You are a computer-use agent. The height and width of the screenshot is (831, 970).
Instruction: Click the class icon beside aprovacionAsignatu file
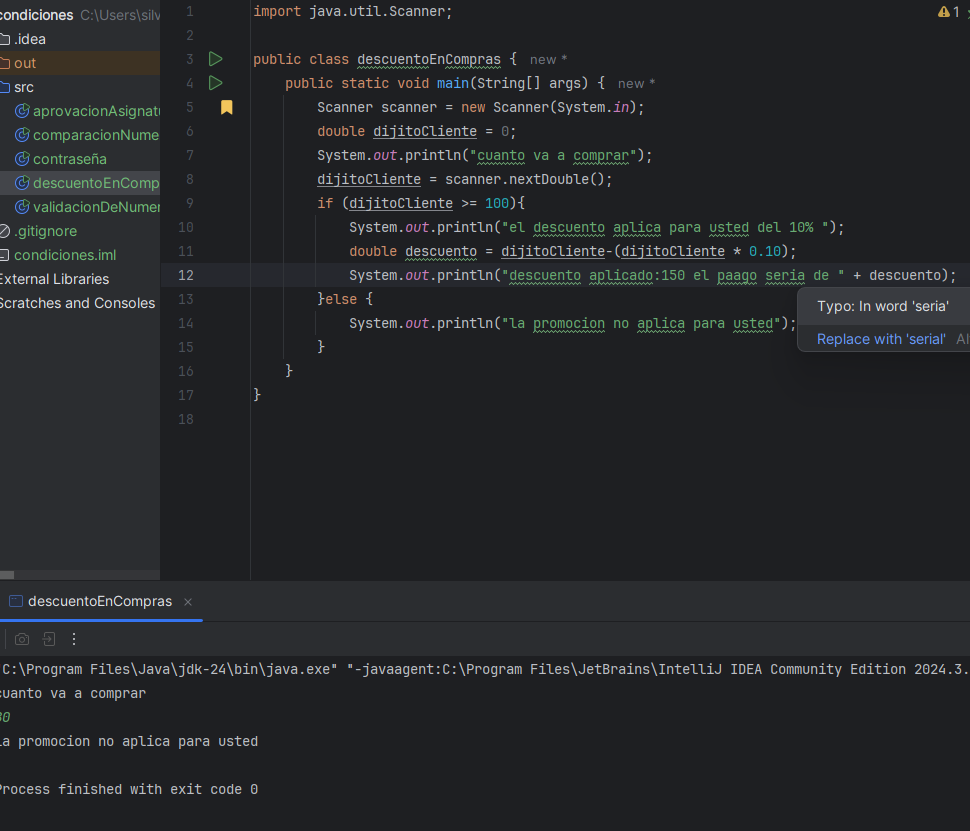(22, 111)
